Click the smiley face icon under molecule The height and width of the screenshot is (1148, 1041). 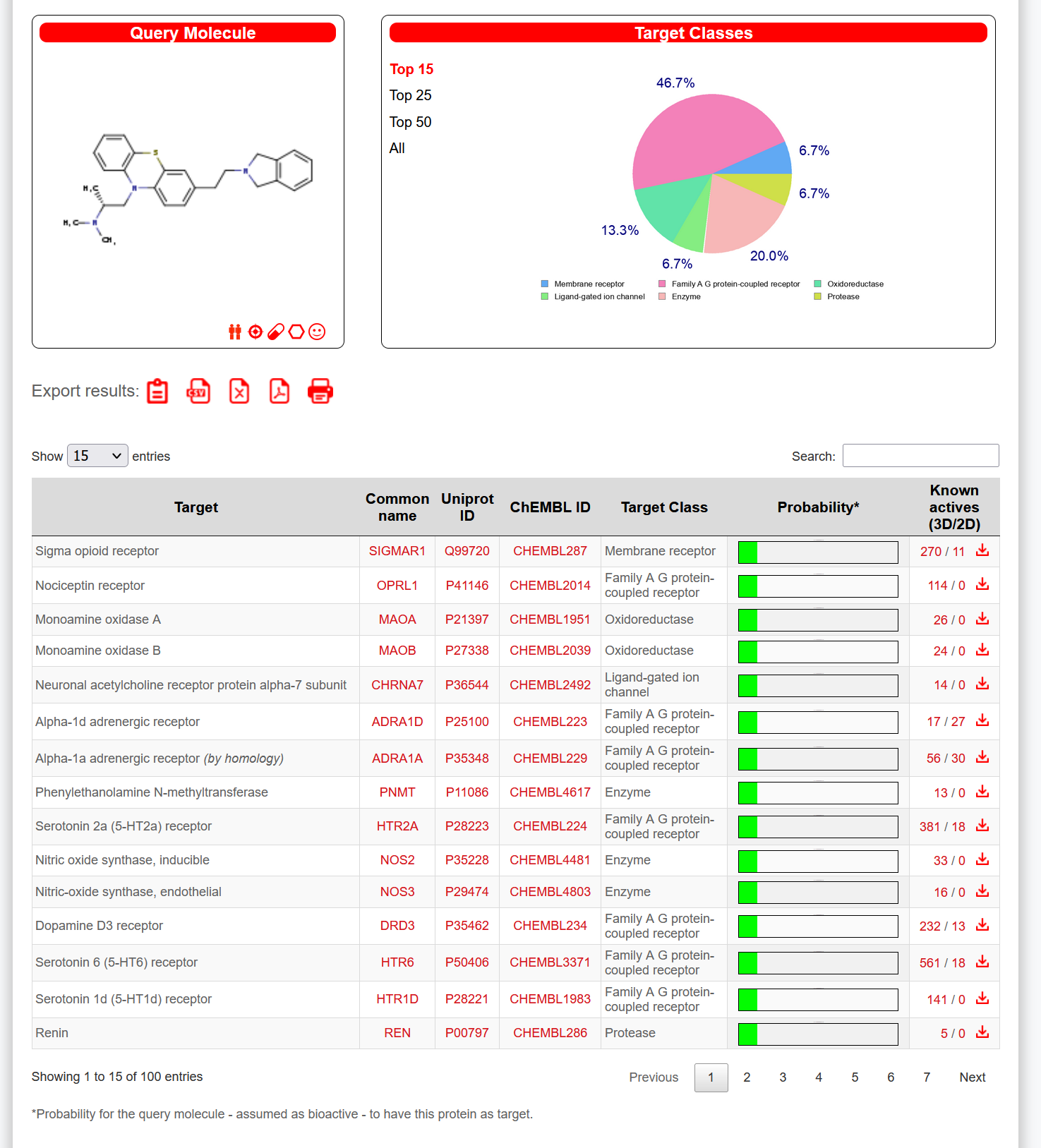click(318, 332)
